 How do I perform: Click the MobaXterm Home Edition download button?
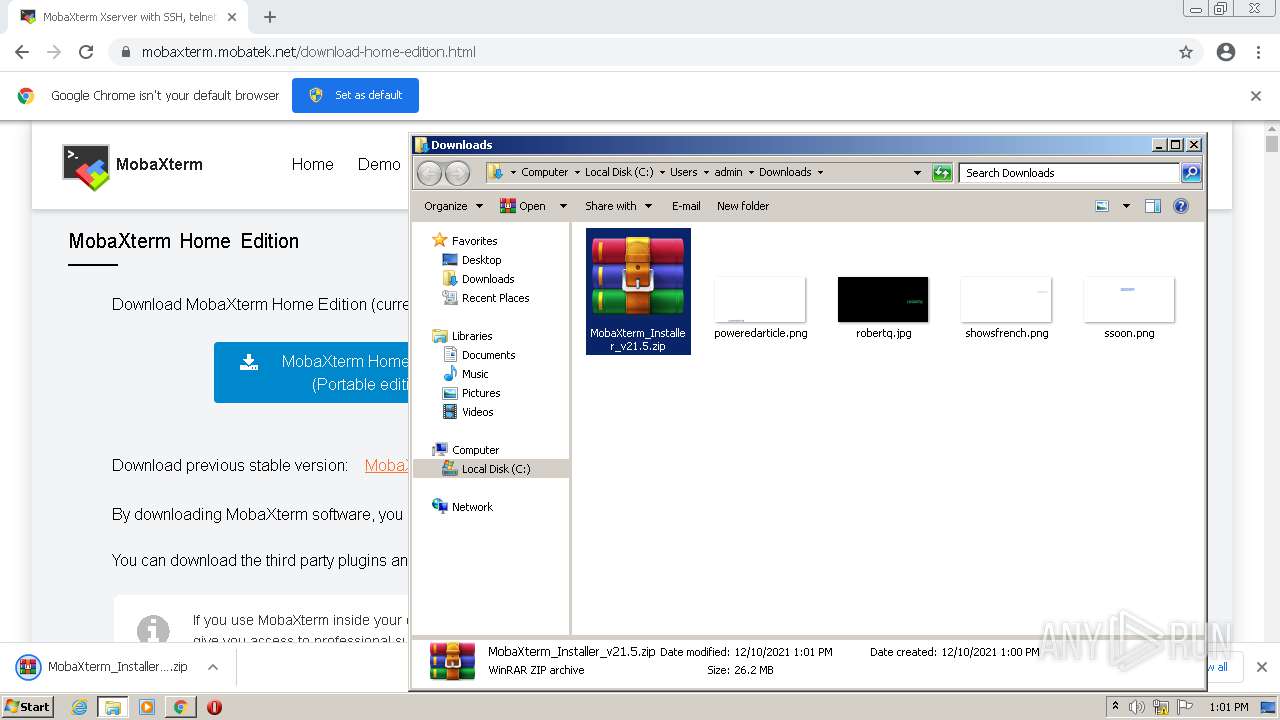pyautogui.click(x=311, y=372)
